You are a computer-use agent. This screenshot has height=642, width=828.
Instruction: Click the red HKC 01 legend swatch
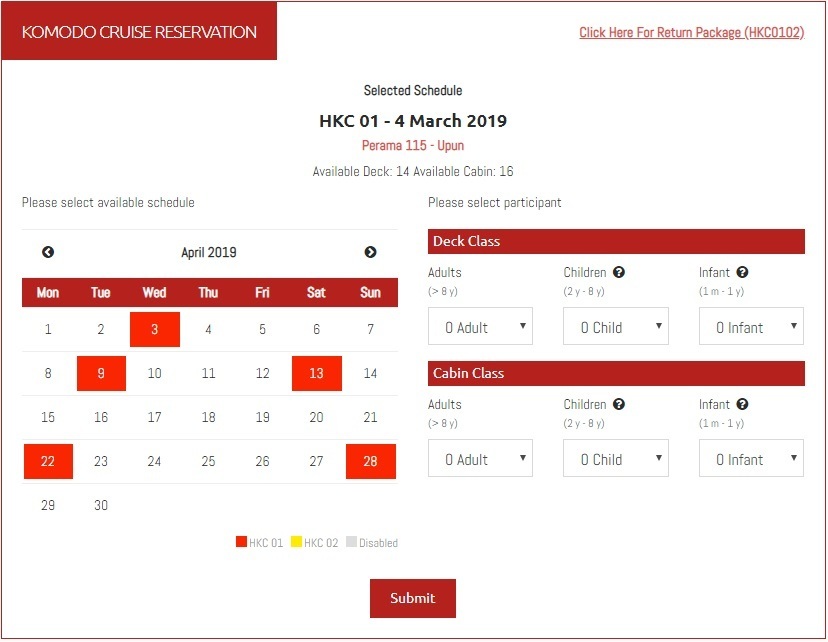tap(241, 542)
